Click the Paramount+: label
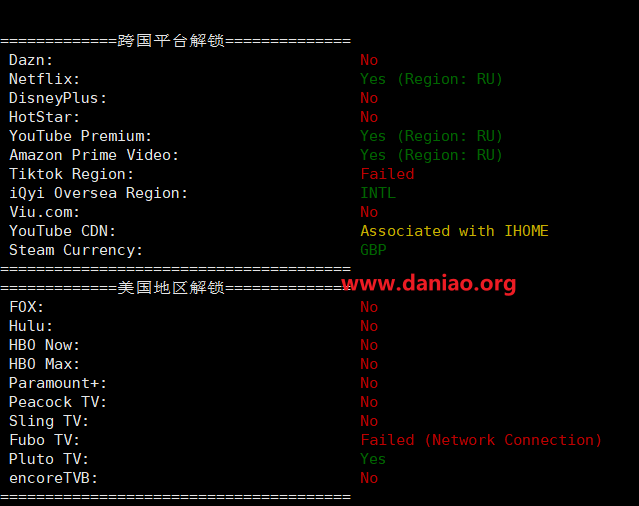 point(58,383)
